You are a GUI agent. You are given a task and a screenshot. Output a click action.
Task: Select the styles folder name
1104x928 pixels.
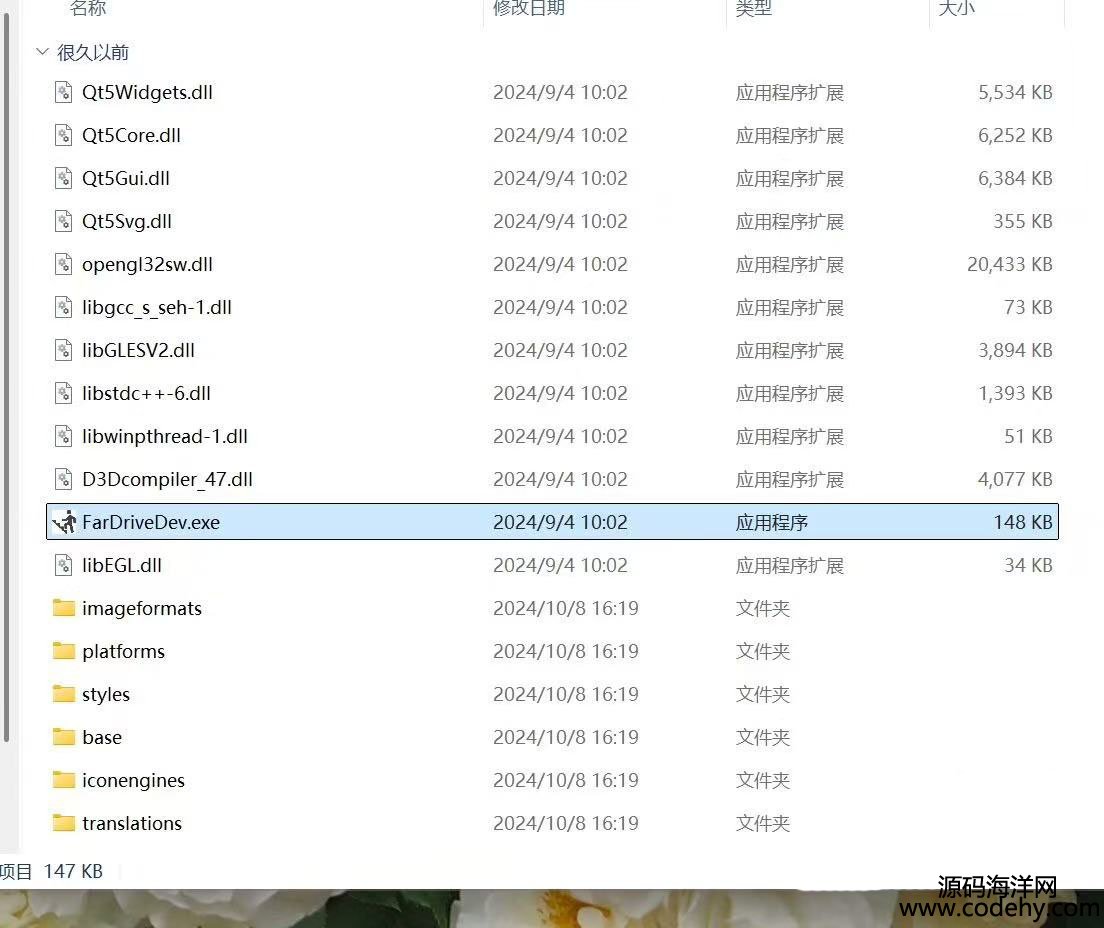pyautogui.click(x=106, y=694)
